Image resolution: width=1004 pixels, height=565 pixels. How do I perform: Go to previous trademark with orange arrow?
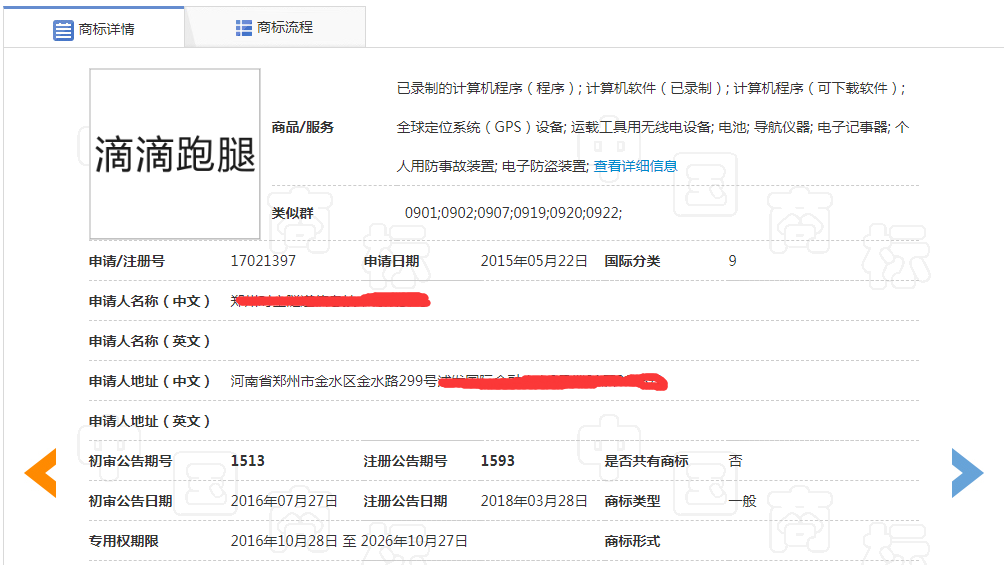40,473
